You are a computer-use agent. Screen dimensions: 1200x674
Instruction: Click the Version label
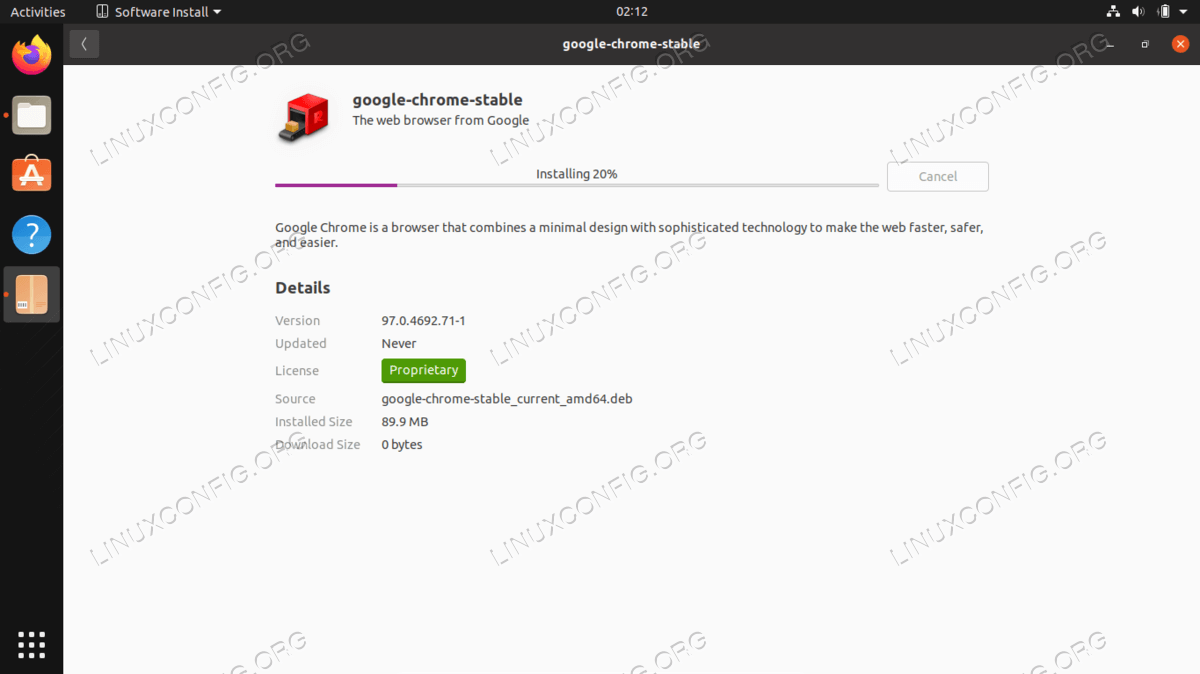click(x=298, y=321)
